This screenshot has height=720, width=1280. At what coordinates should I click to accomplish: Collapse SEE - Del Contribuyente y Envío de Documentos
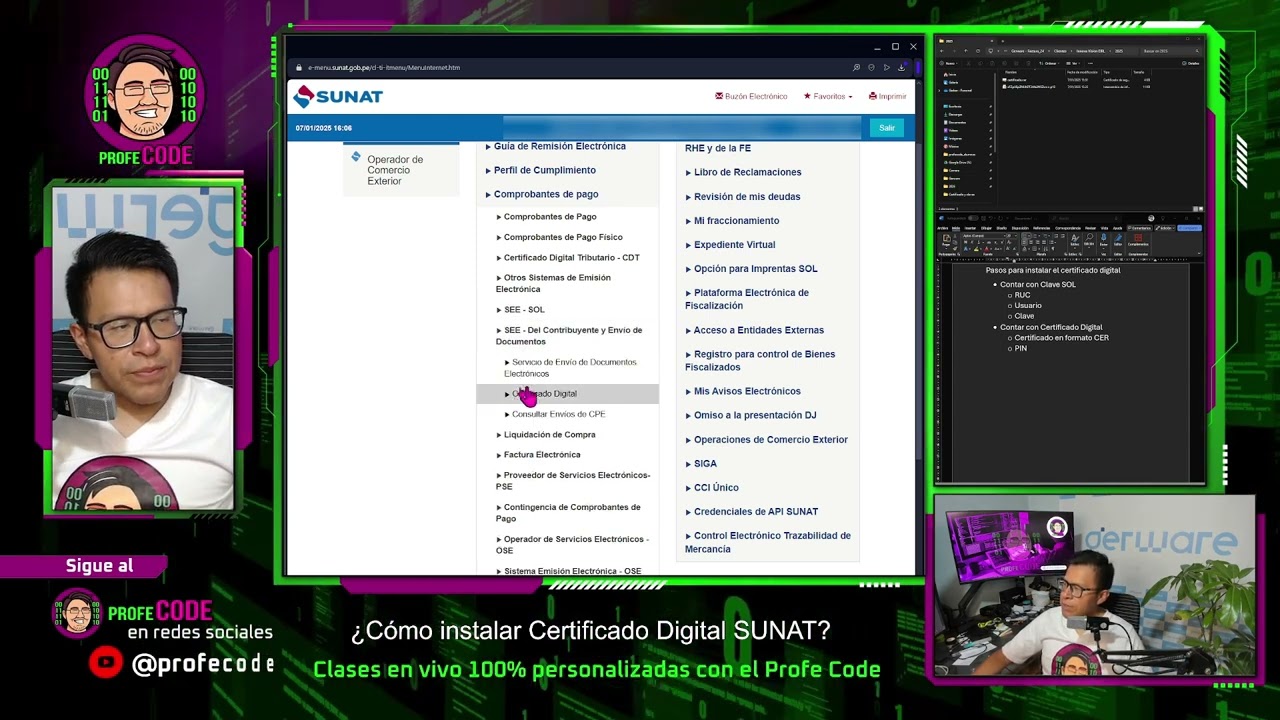[569, 336]
